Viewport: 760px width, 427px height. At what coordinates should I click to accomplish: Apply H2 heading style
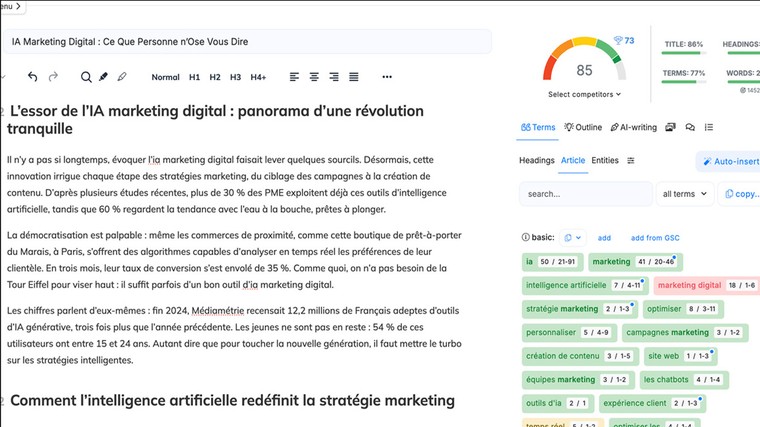215,77
